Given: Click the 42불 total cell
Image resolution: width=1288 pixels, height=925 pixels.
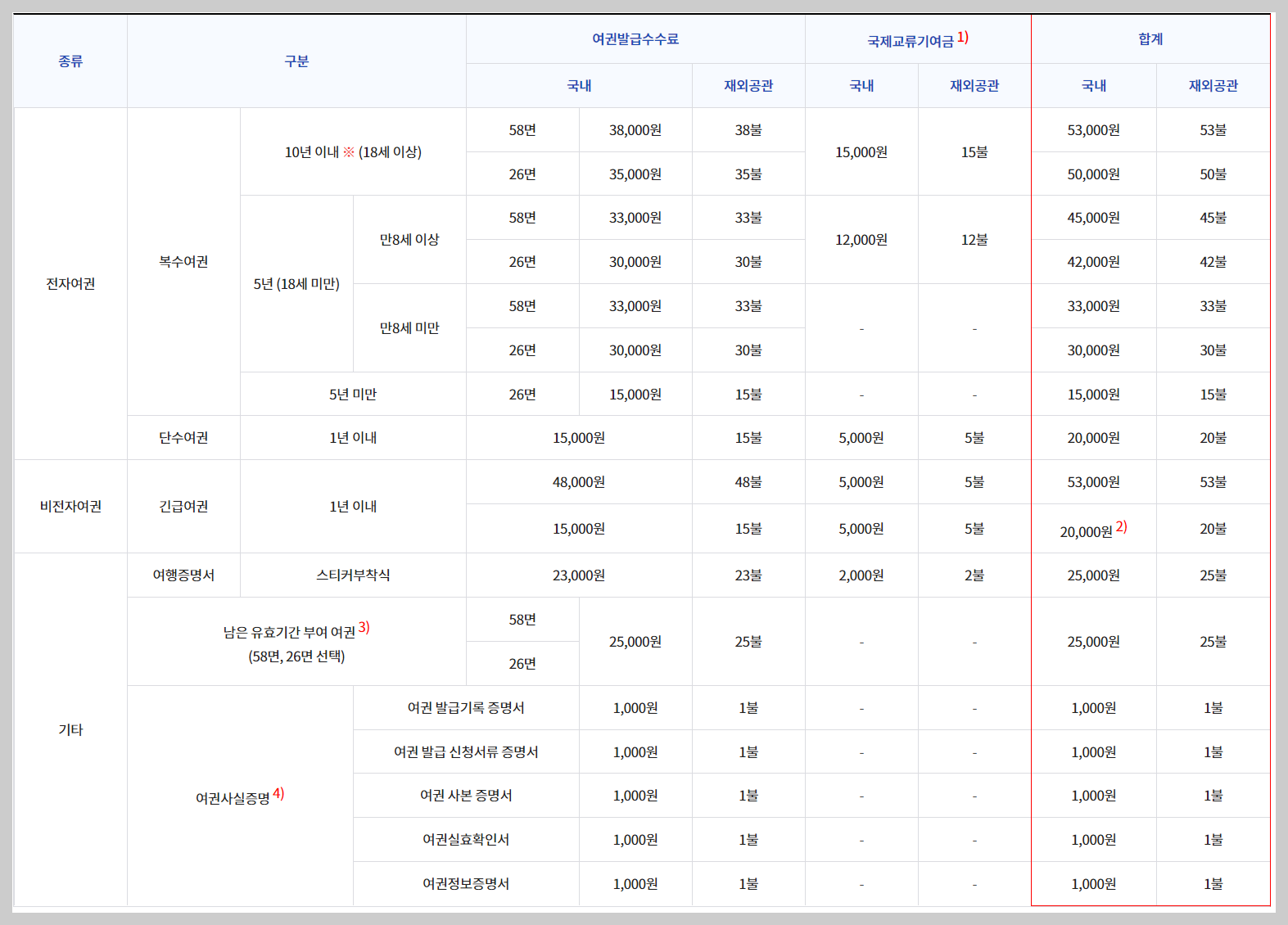Looking at the screenshot, I should pyautogui.click(x=1213, y=262).
